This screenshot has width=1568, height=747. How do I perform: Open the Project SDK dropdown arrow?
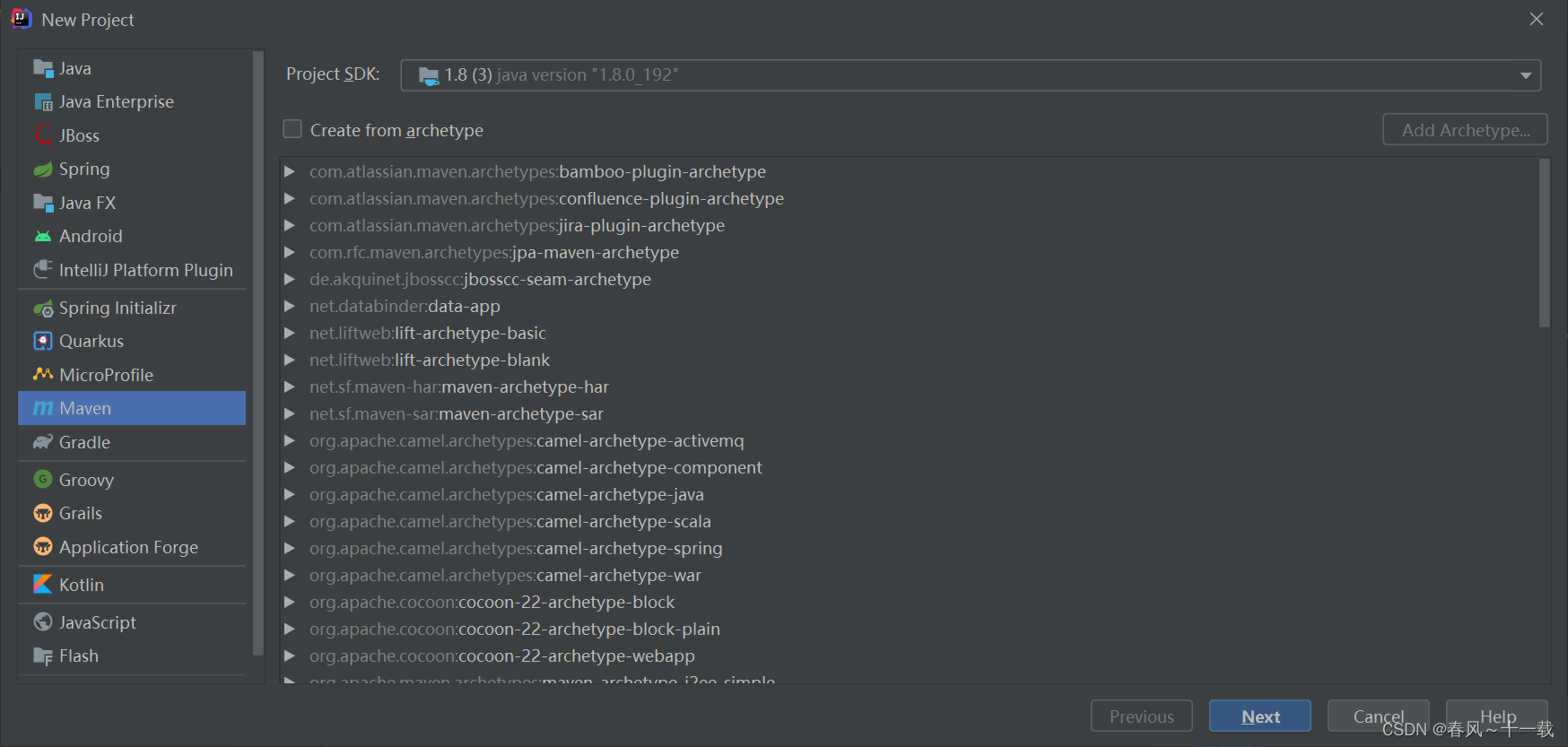tap(1526, 75)
